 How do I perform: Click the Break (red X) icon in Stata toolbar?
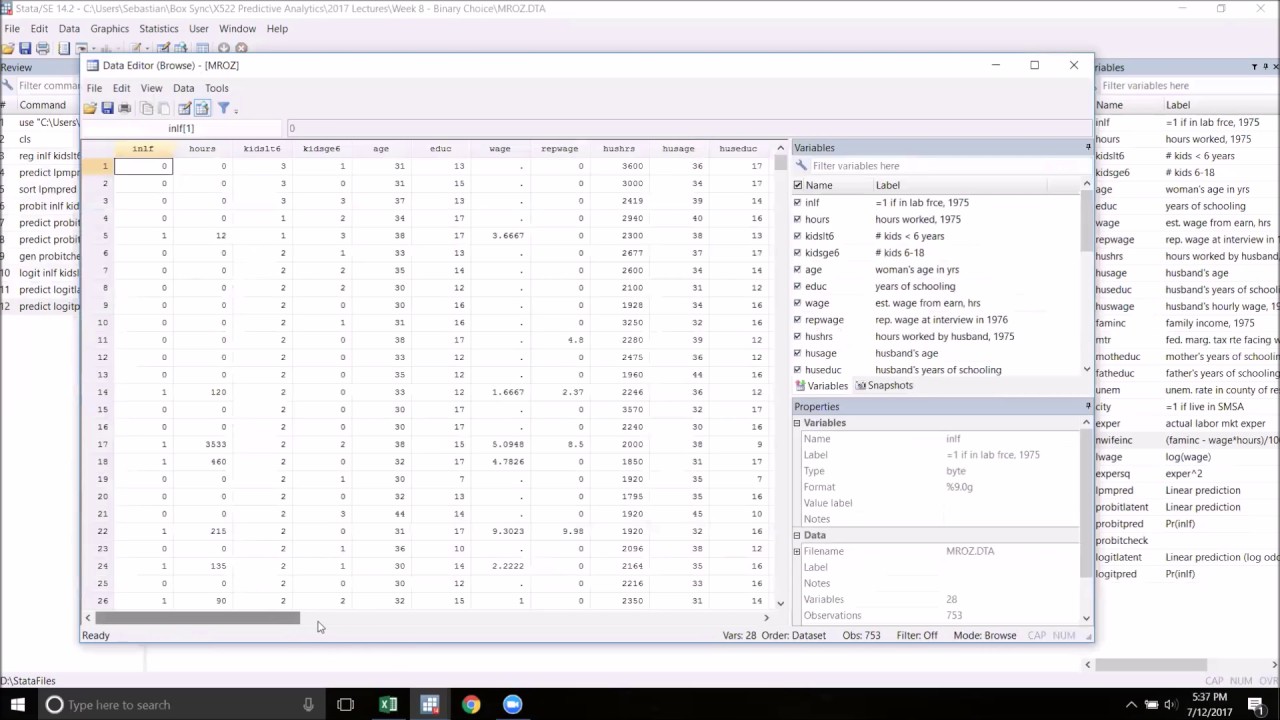pyautogui.click(x=241, y=48)
